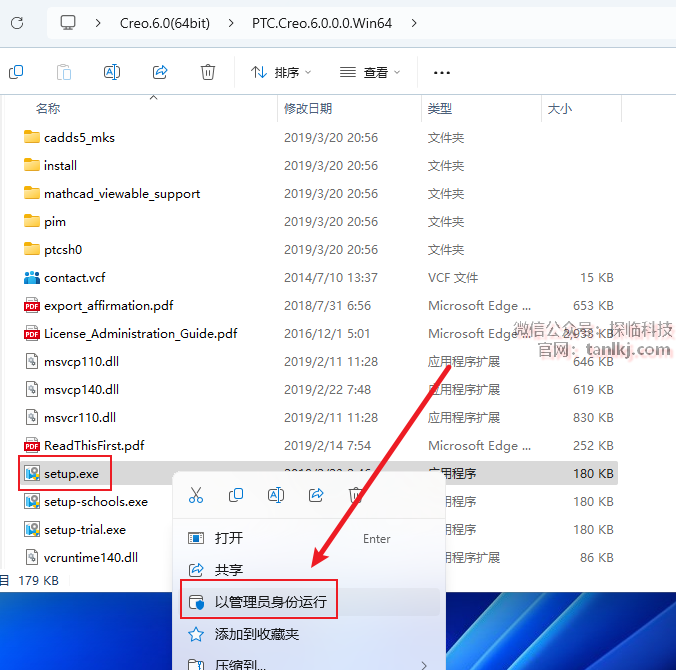Navigate to Creo.6.0(64bit) breadcrumb
This screenshot has width=676, height=670.
(x=165, y=23)
